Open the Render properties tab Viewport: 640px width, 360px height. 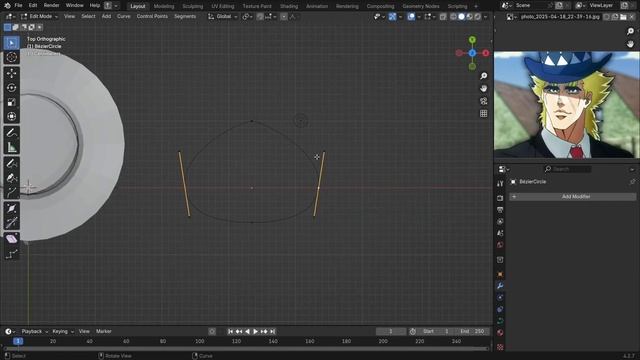click(500, 198)
